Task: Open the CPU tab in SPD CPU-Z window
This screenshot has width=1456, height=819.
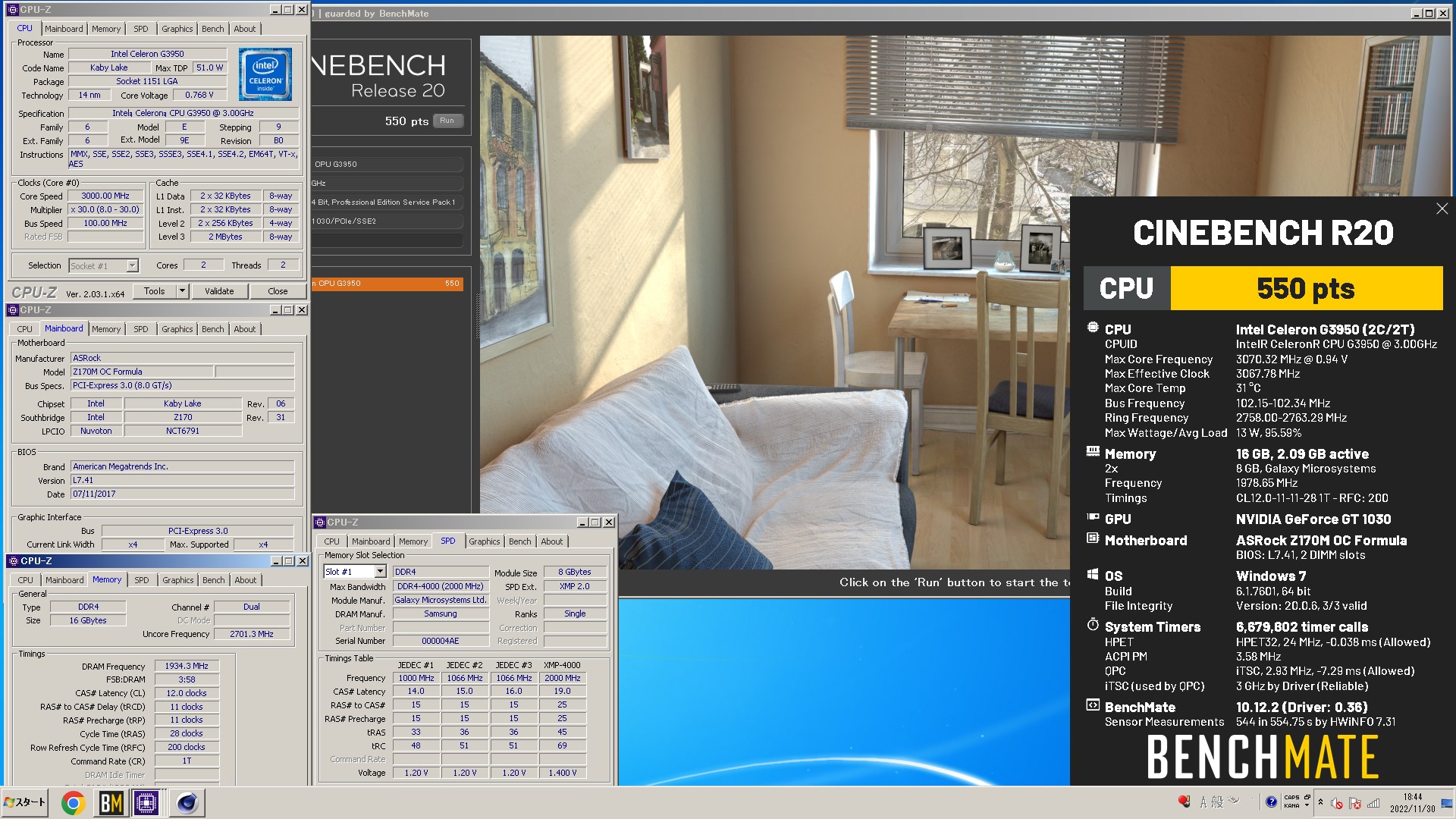Action: click(x=332, y=541)
